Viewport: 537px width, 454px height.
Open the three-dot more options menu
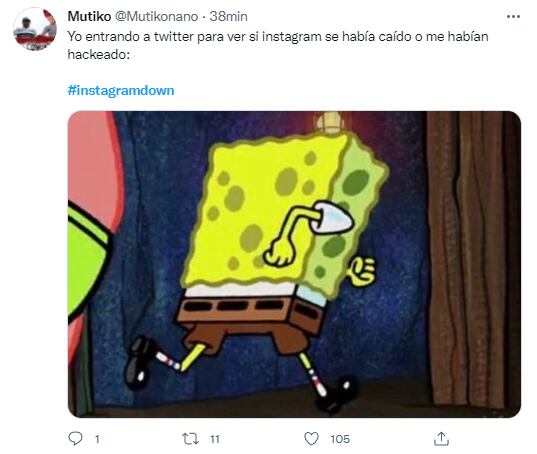[x=513, y=16]
